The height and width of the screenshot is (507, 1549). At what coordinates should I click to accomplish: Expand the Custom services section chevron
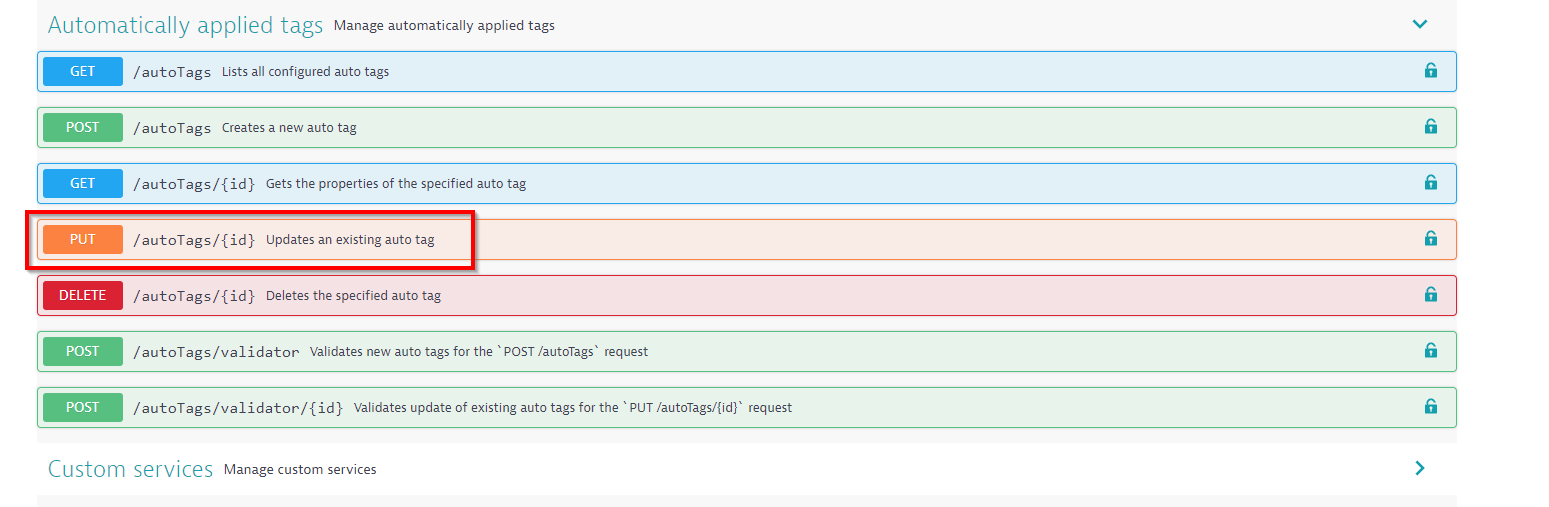pos(1419,468)
